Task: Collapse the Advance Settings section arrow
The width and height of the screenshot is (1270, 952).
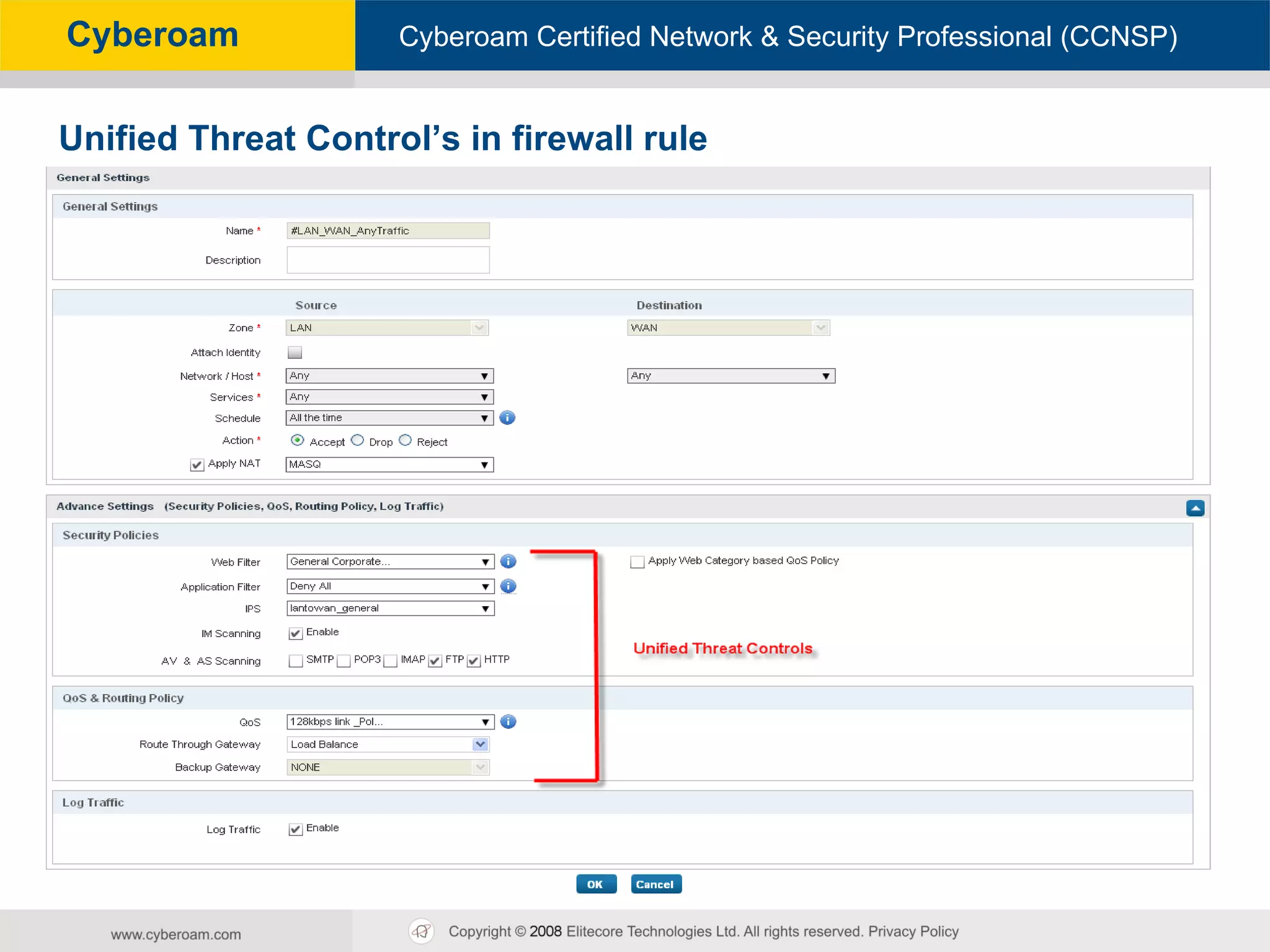Action: tap(1195, 508)
